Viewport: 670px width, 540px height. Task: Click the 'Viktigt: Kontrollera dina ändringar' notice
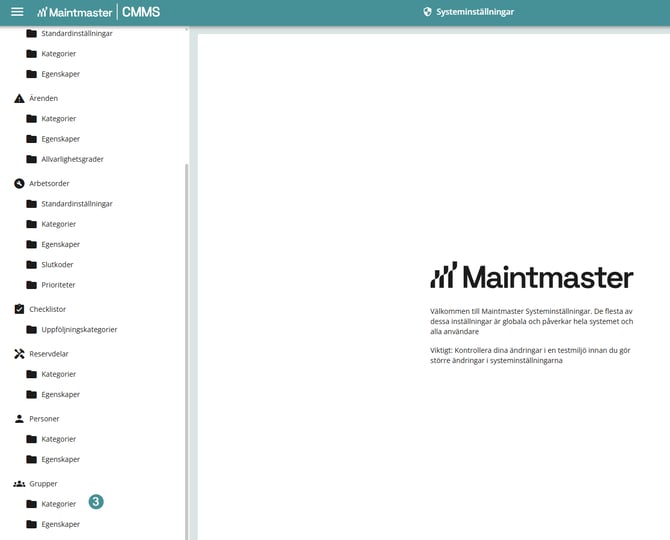point(530,355)
